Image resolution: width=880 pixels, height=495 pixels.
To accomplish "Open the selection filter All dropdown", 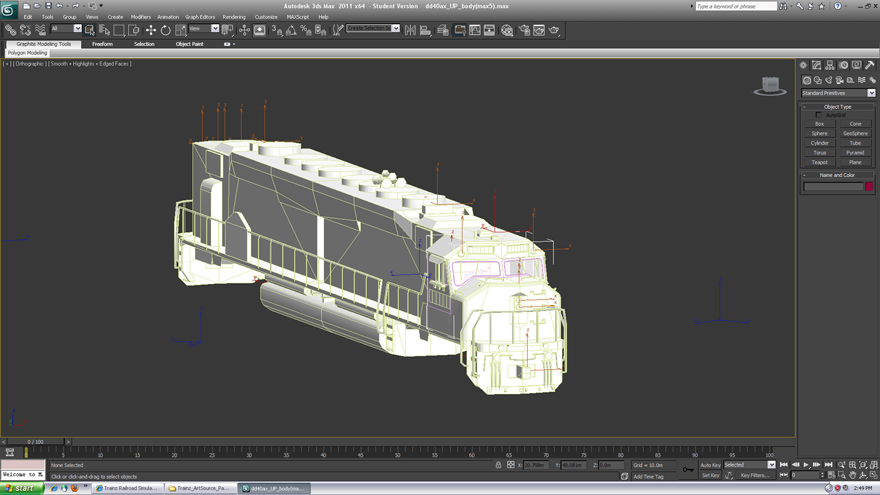I will click(66, 29).
